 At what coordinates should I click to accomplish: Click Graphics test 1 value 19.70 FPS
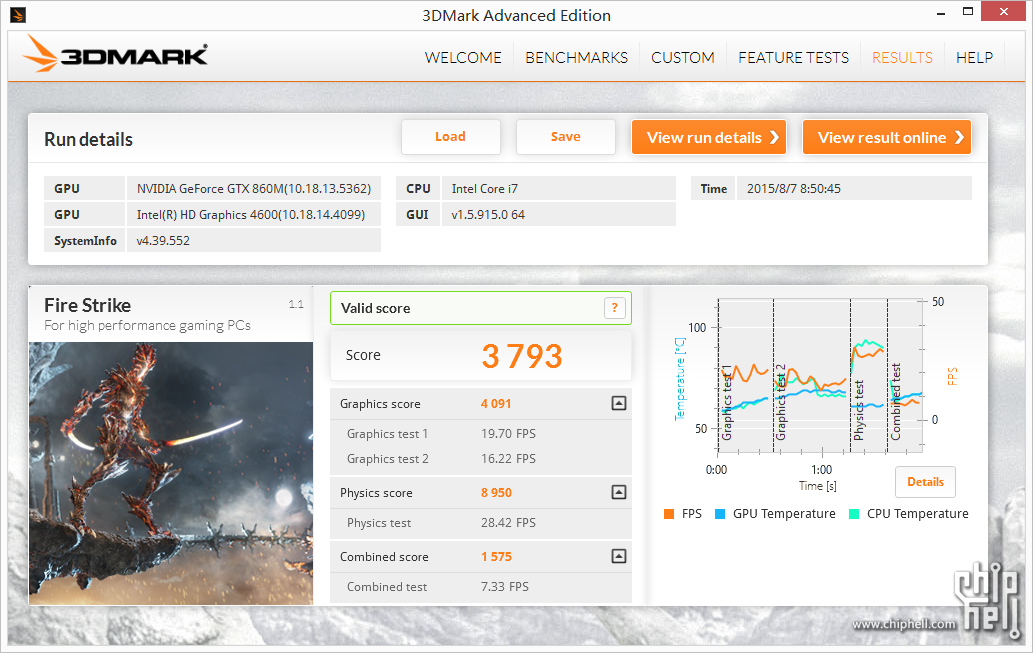(508, 434)
